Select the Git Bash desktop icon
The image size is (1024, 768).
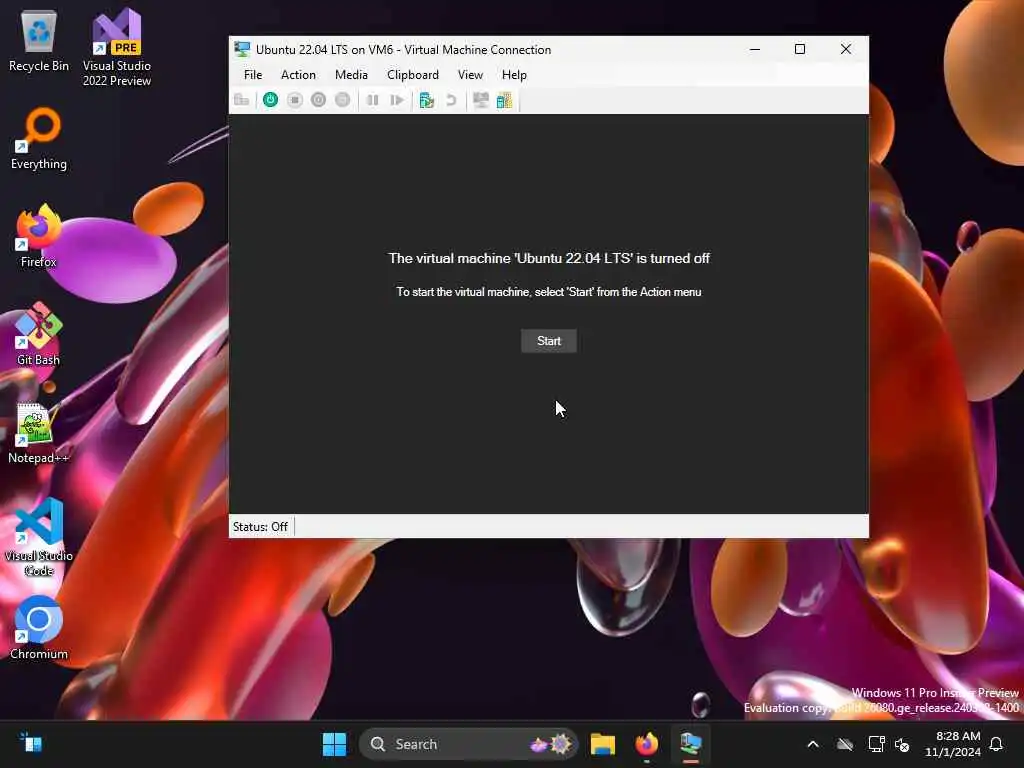coord(39,334)
